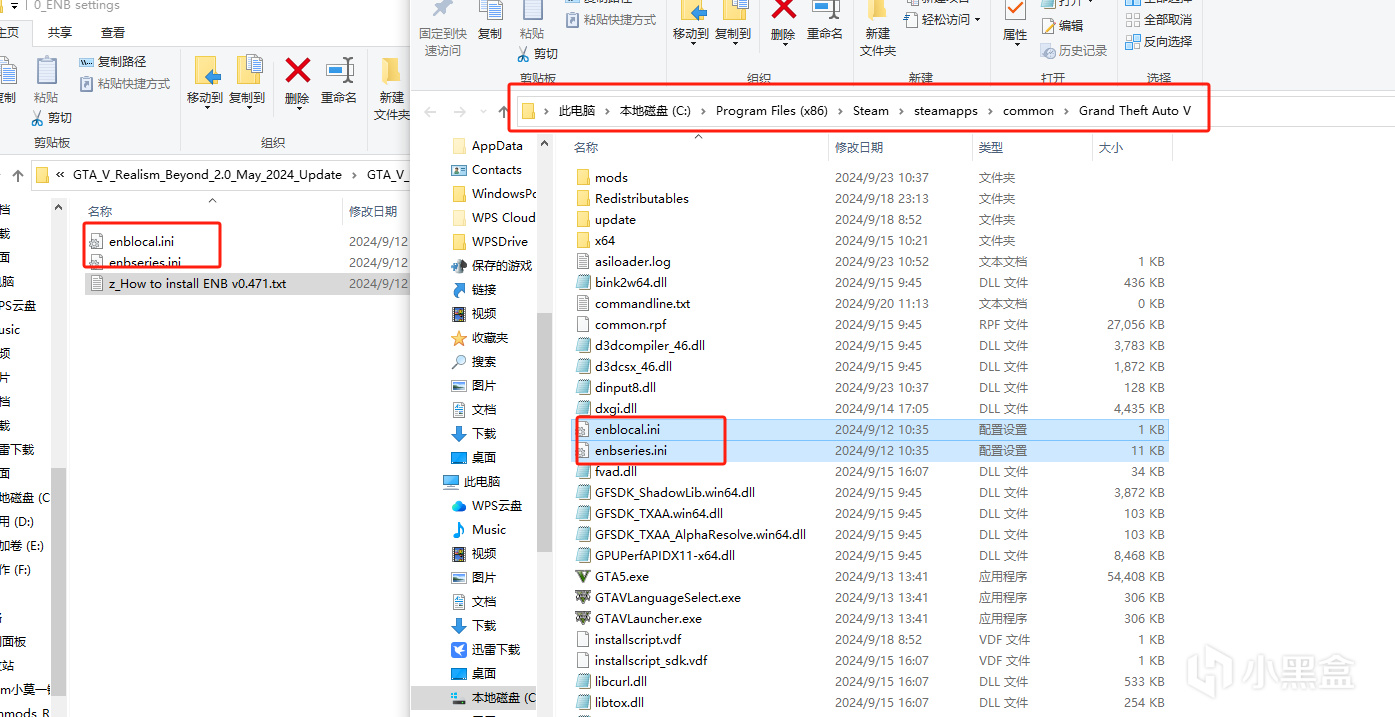1395x717 pixels.
Task: Click the red X 删除 in ENB settings window
Action: (x=297, y=72)
